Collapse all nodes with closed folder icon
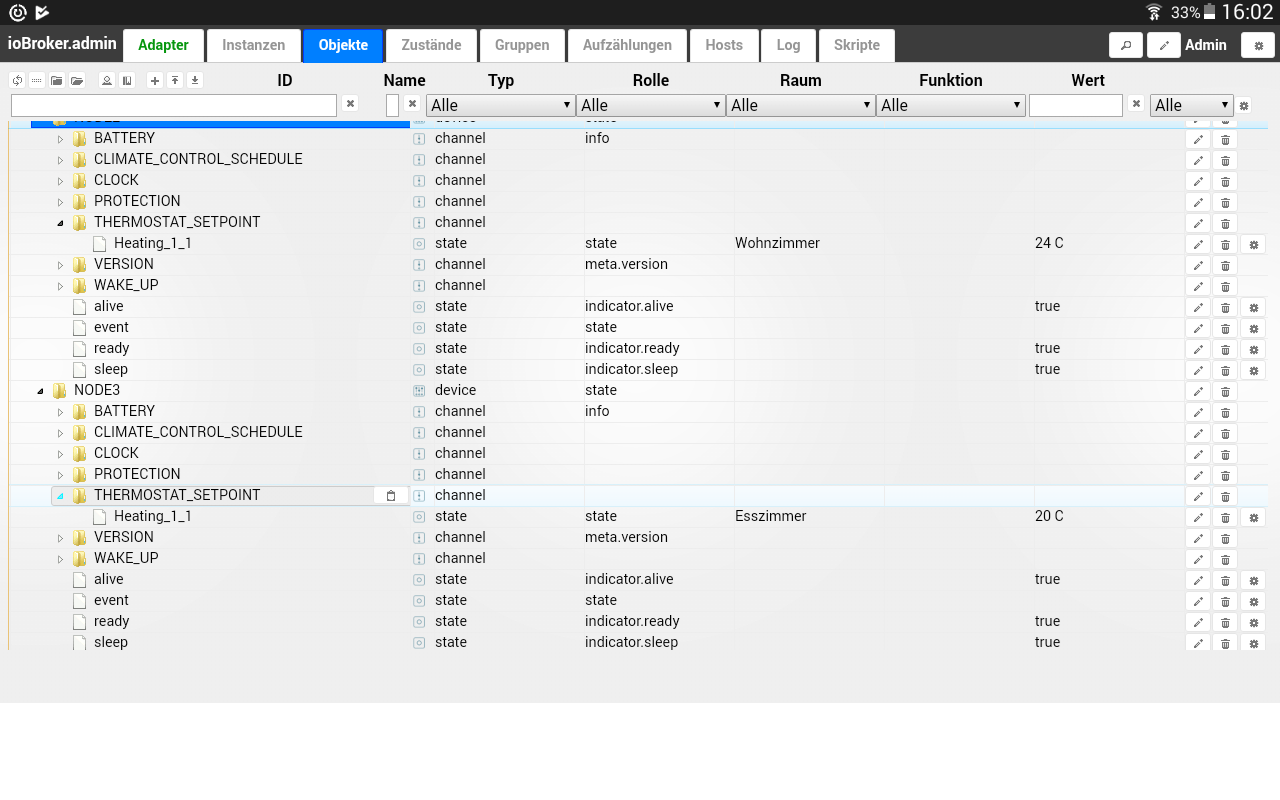The width and height of the screenshot is (1280, 800). [56, 80]
